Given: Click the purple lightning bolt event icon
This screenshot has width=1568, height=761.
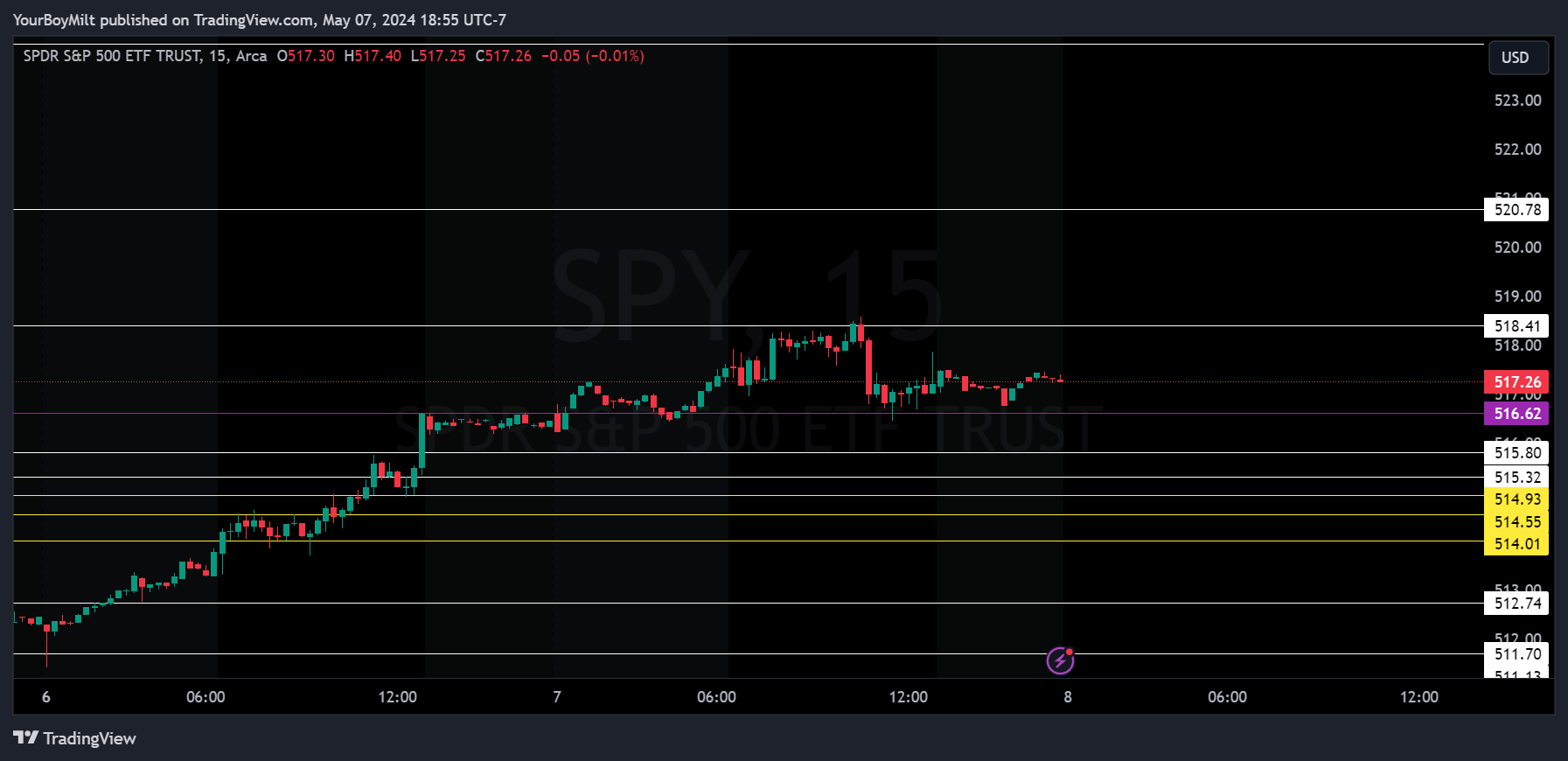Looking at the screenshot, I should click(1060, 660).
